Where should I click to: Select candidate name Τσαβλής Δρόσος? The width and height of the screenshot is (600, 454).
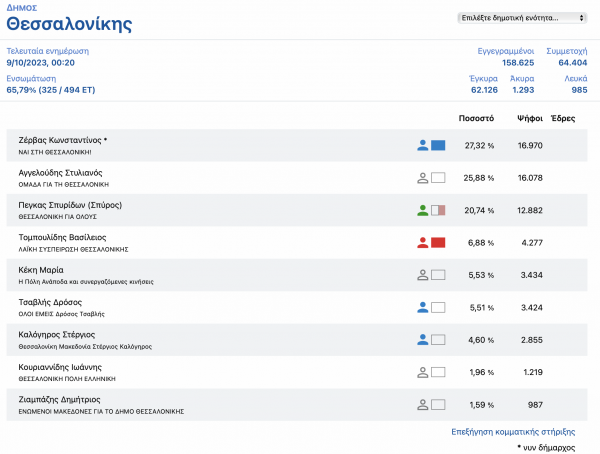click(x=50, y=302)
